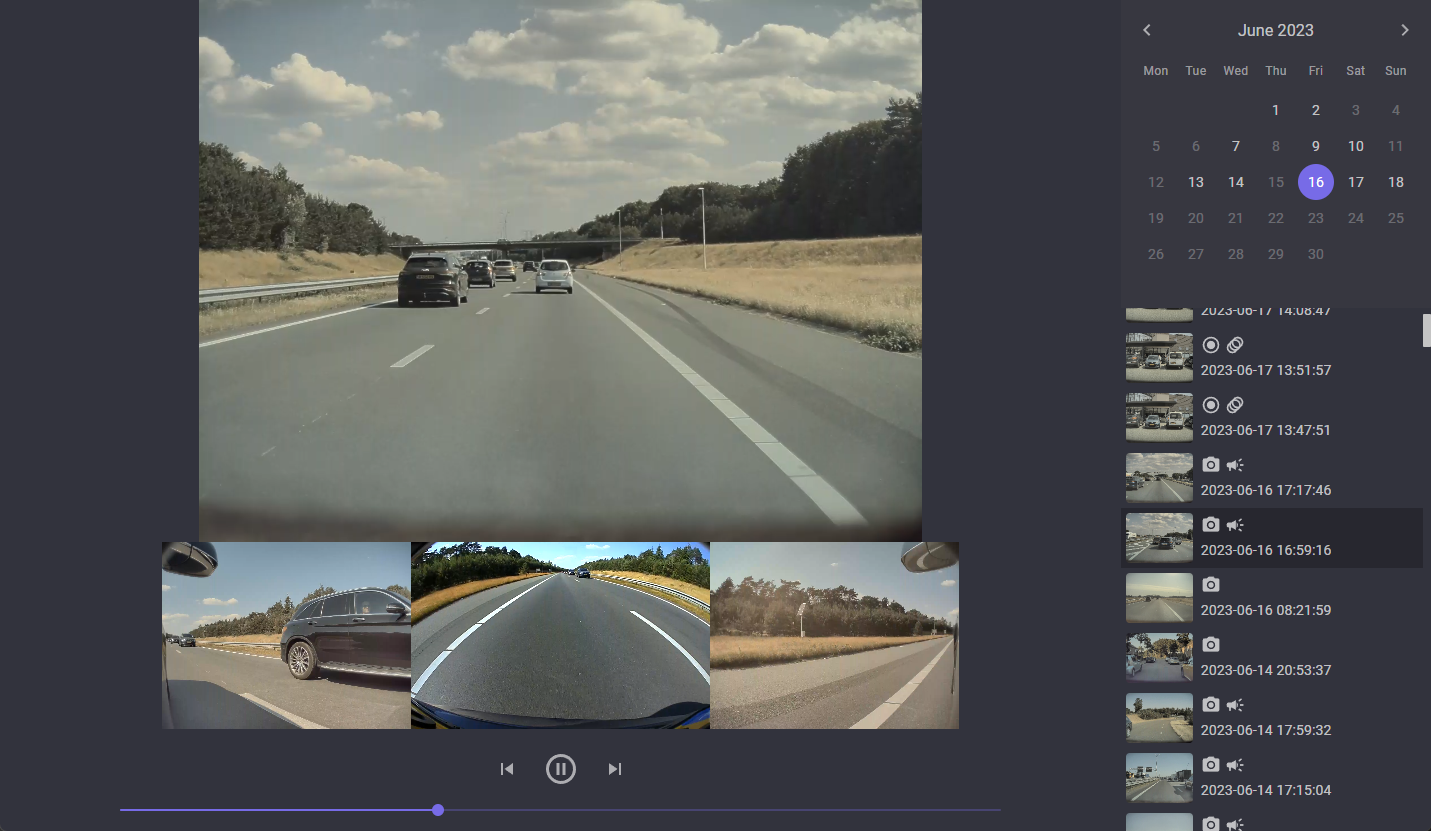Open thumbnail of 2023-06-14 17:59:32 clip
The width and height of the screenshot is (1431, 831).
click(1159, 717)
